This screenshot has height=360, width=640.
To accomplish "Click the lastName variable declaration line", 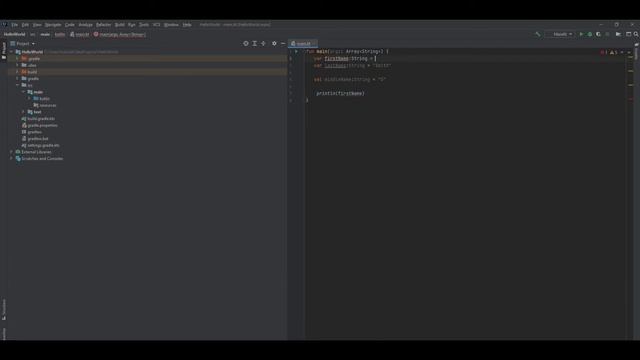I will 353,66.
